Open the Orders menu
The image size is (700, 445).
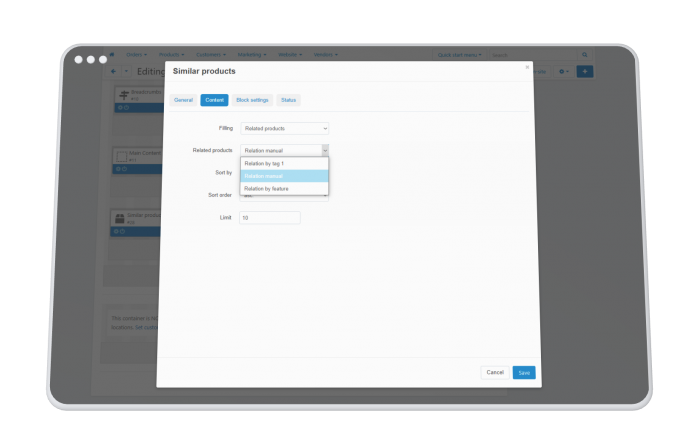click(x=136, y=54)
